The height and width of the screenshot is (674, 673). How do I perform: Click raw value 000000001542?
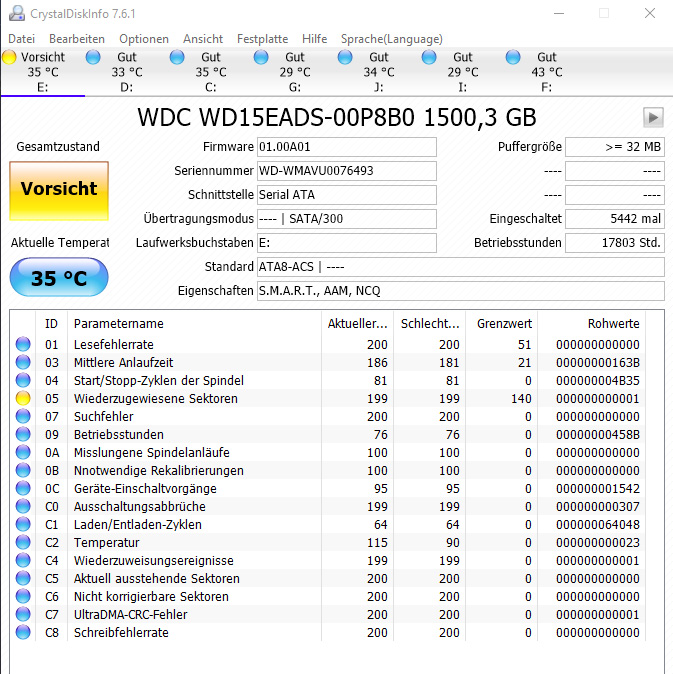[598, 488]
